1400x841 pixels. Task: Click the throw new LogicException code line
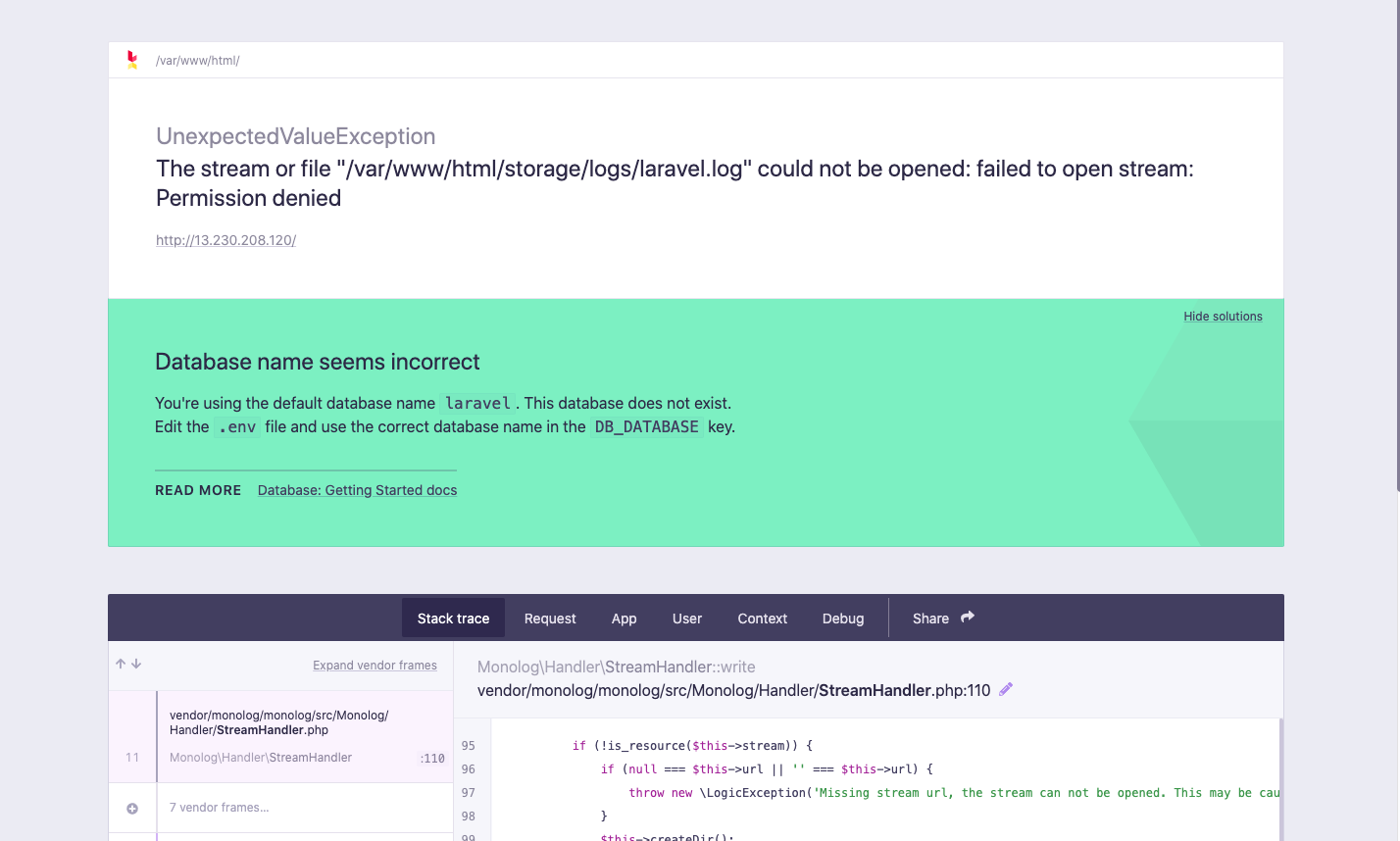954,793
